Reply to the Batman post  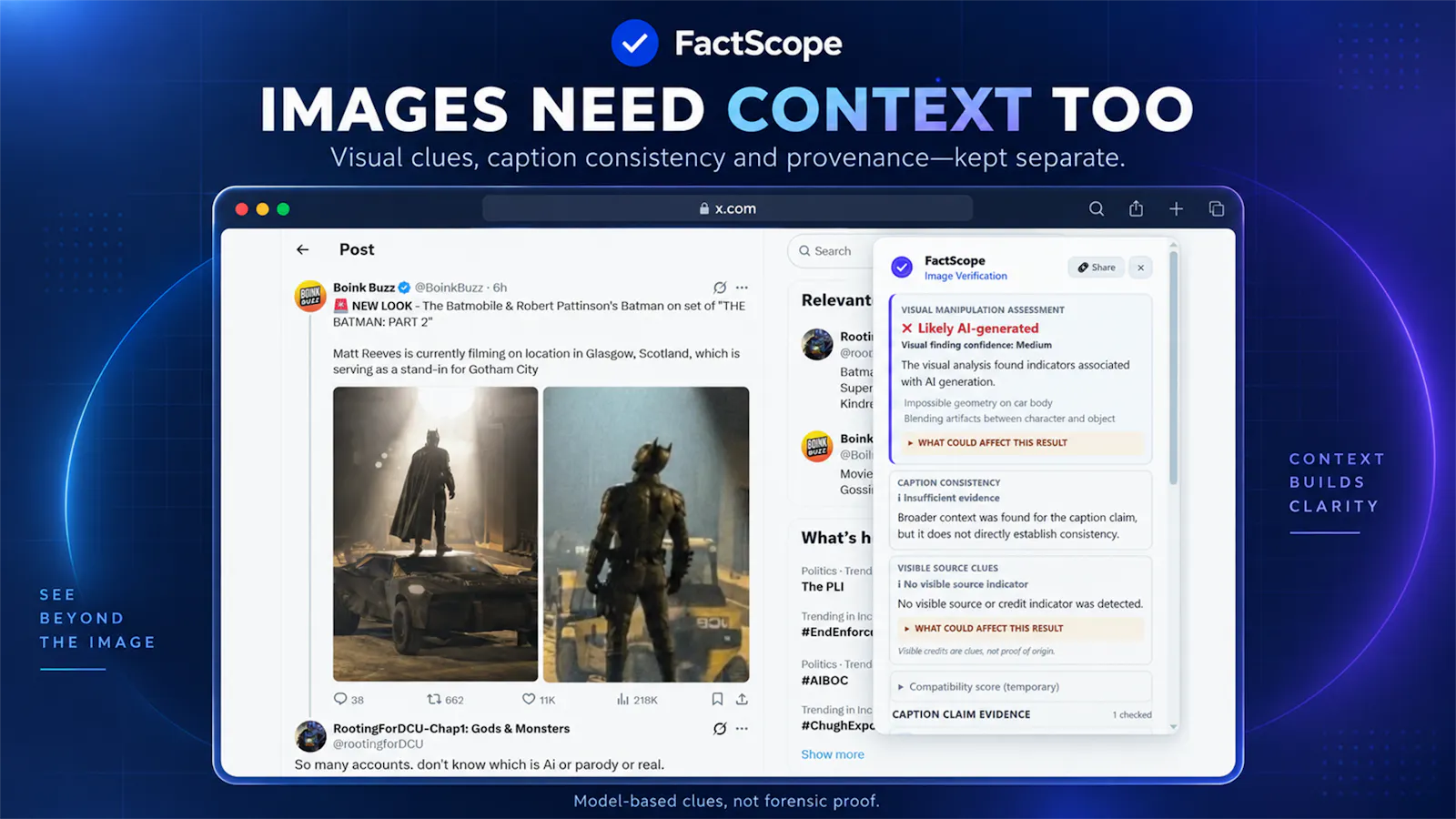pyautogui.click(x=349, y=699)
